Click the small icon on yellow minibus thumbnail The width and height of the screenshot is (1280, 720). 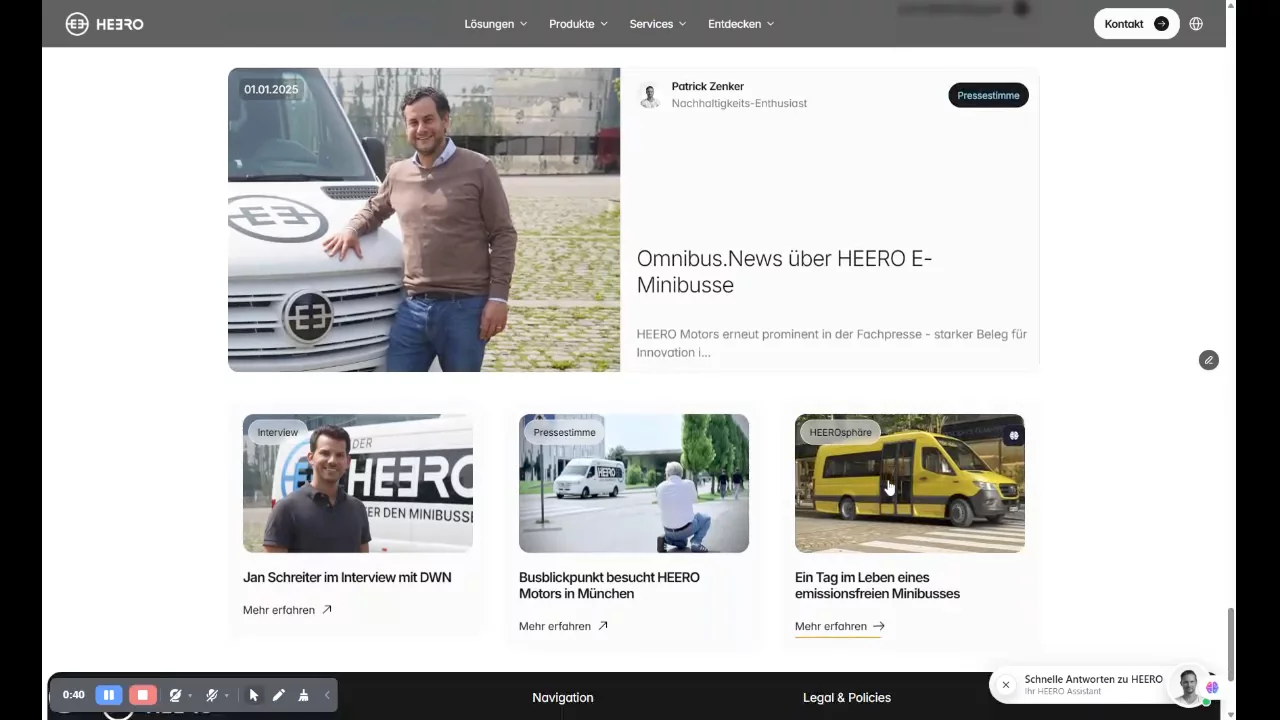[1013, 435]
